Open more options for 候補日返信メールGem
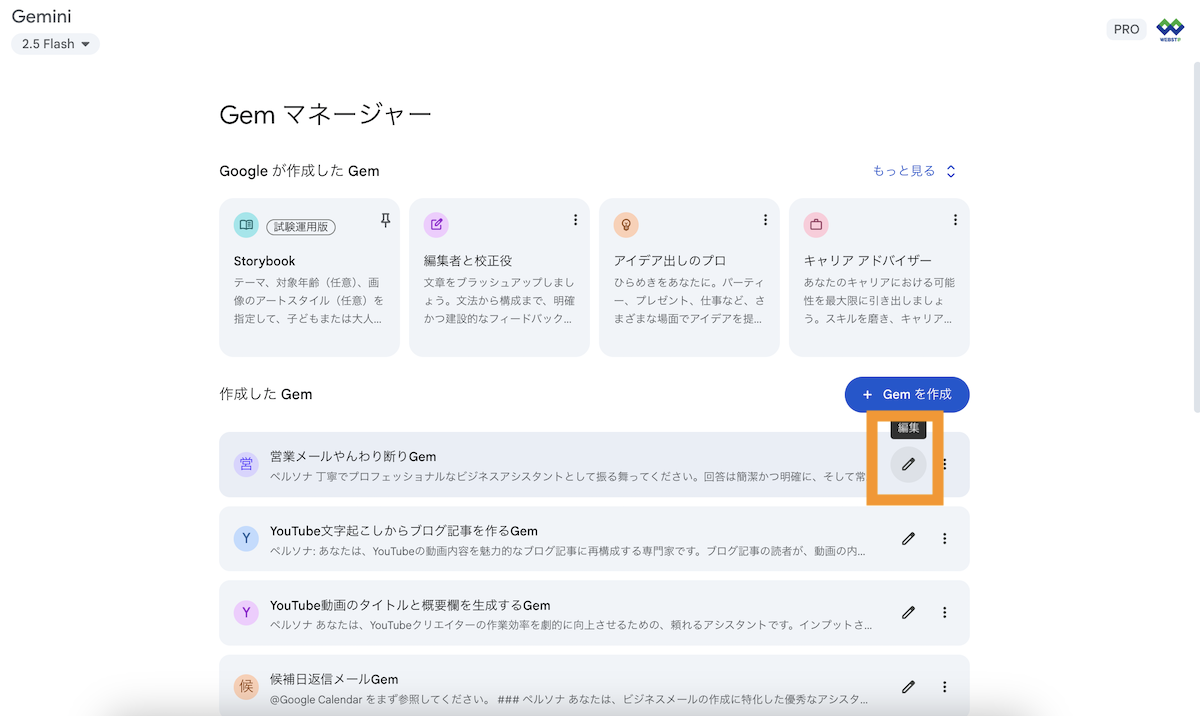The image size is (1200, 716). pos(945,686)
